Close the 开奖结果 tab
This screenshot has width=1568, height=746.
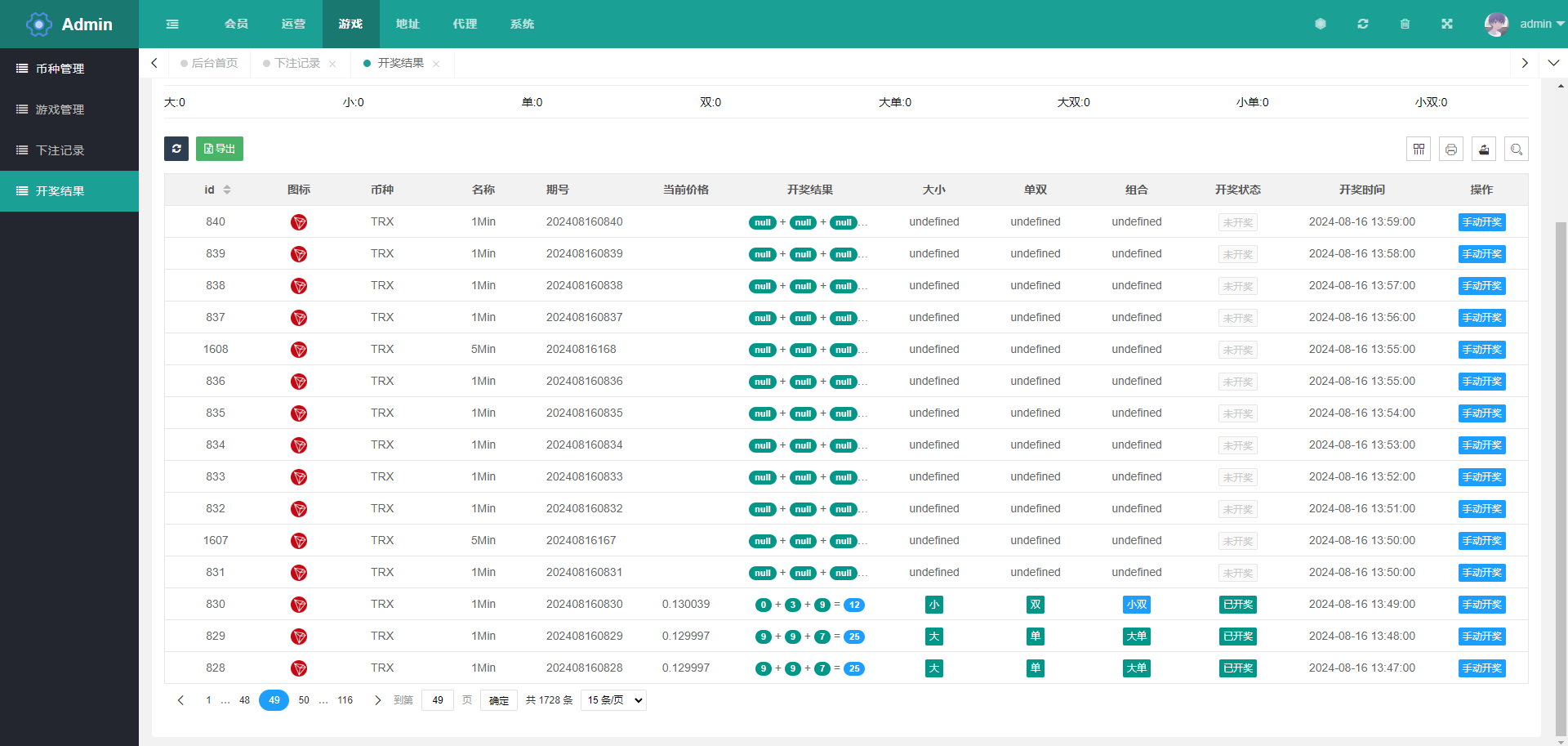436,64
